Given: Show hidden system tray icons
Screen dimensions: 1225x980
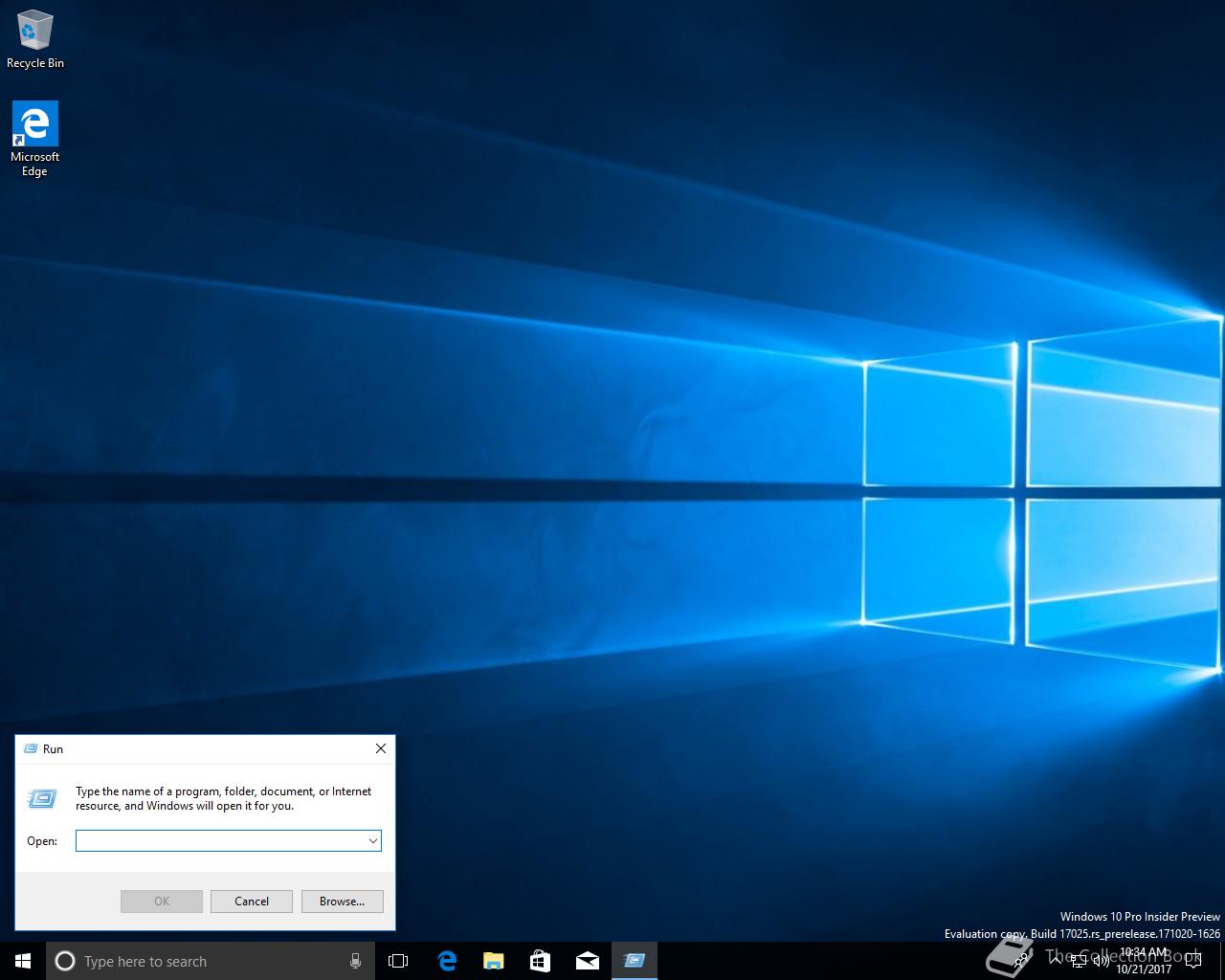Looking at the screenshot, I should [x=1055, y=961].
